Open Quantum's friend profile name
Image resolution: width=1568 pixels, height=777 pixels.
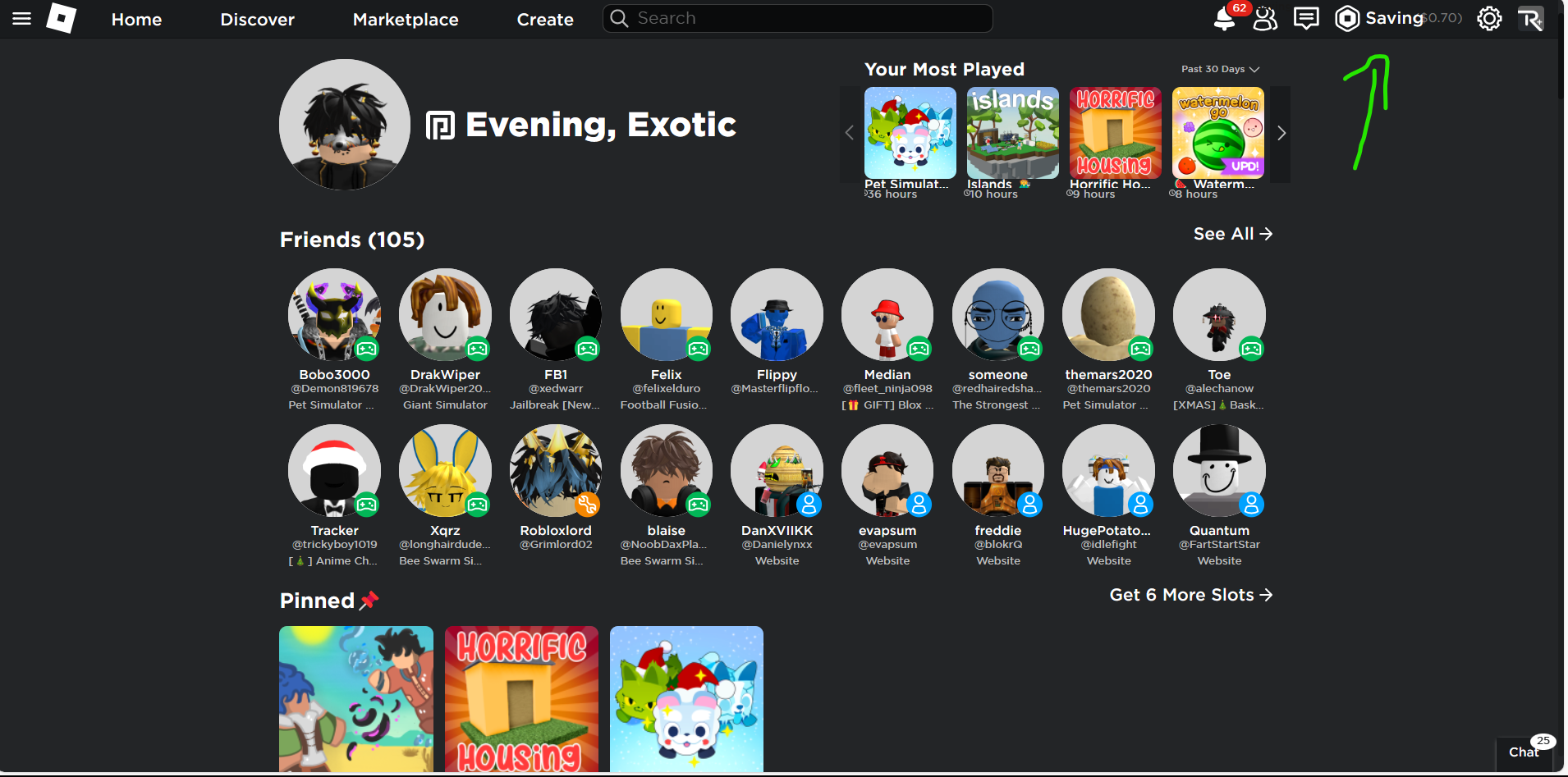(x=1219, y=530)
